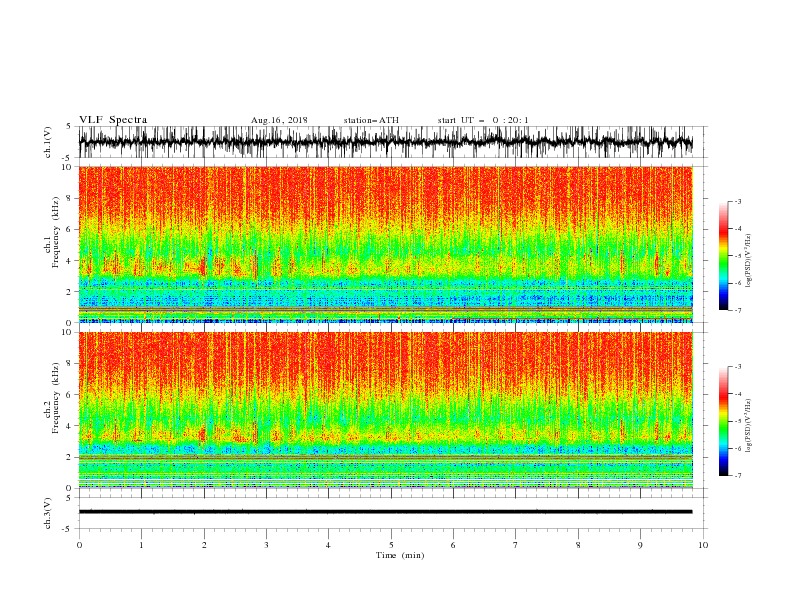Image resolution: width=792 pixels, height=612 pixels.
Task: Click the ch.1 voltage waveform trace
Action: (385, 142)
